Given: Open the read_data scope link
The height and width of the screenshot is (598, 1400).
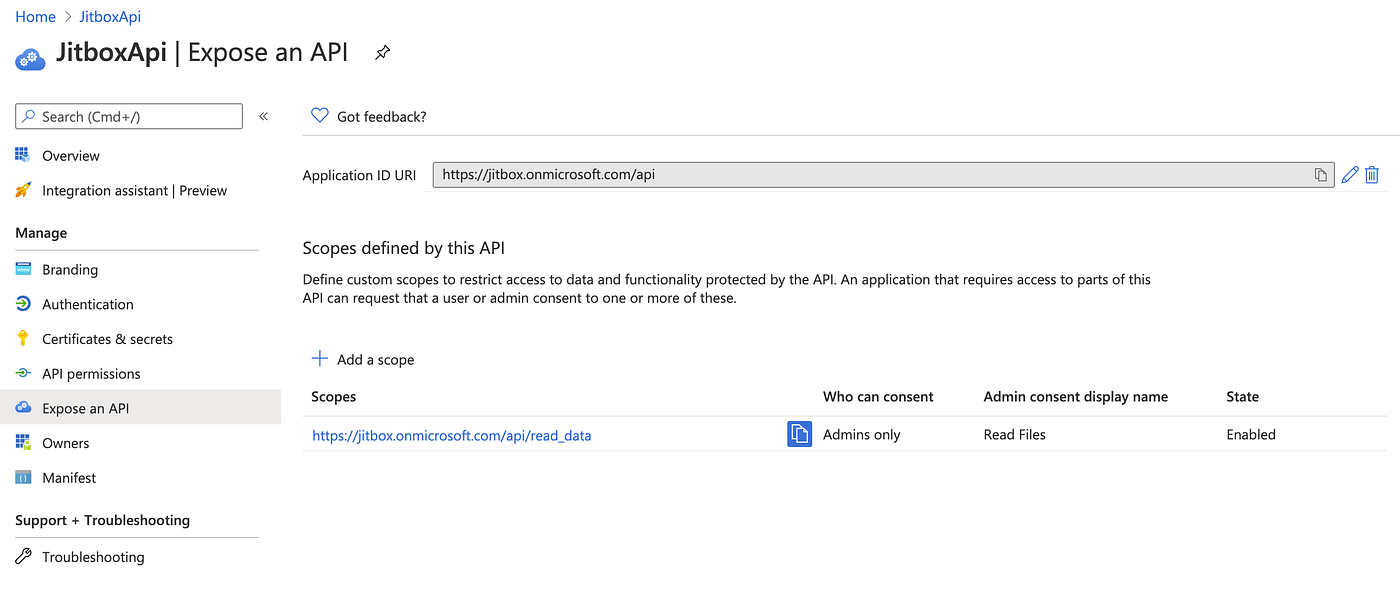Looking at the screenshot, I should click(451, 434).
